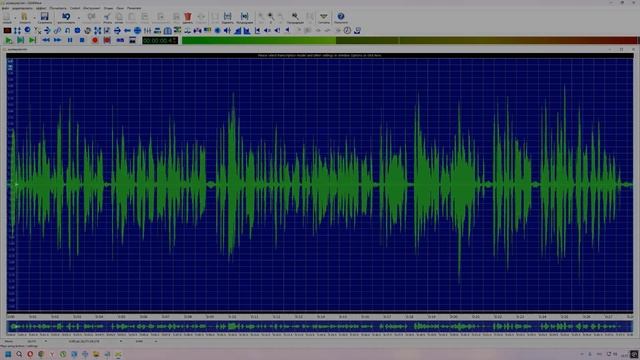
Task: Play the sound with the first green play button
Action: click(x=9, y=40)
